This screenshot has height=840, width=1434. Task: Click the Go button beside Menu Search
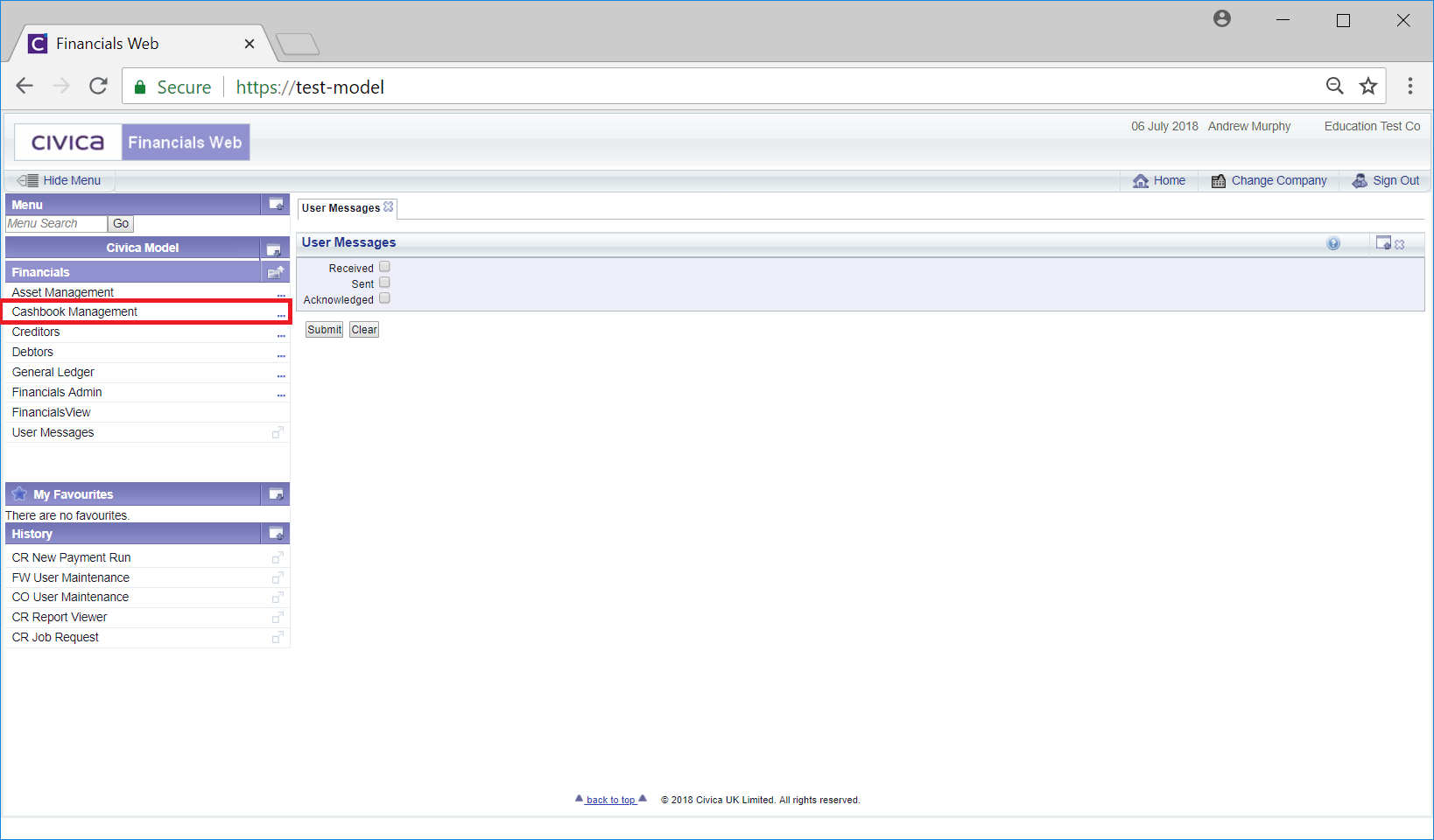tap(121, 224)
